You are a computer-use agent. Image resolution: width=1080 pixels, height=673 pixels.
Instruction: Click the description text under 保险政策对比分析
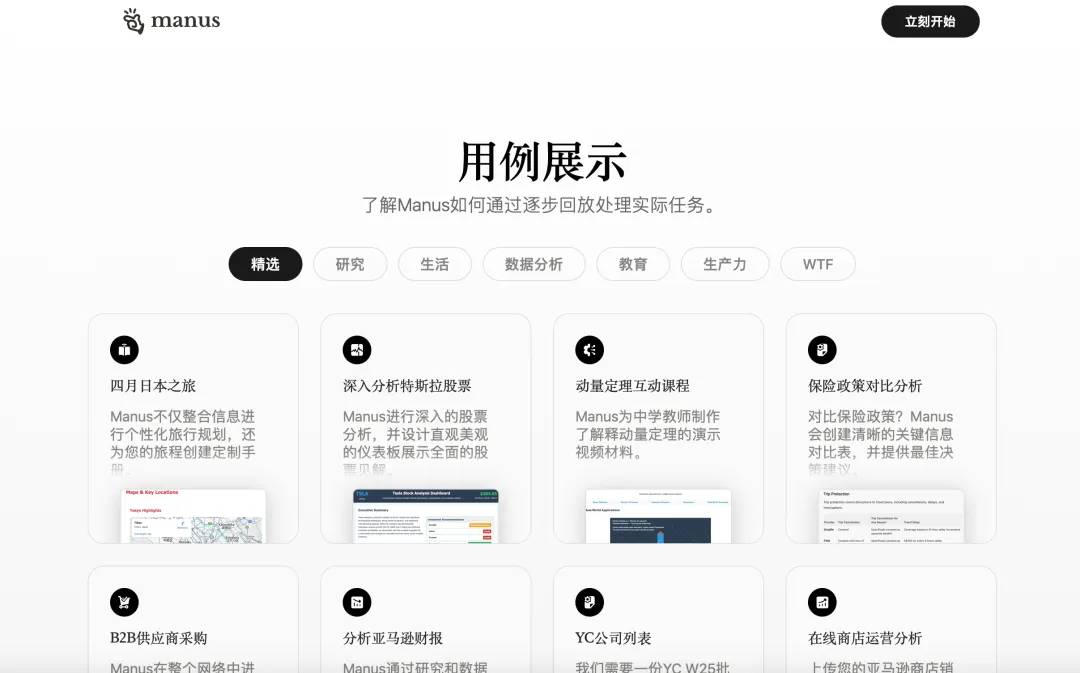coord(881,442)
